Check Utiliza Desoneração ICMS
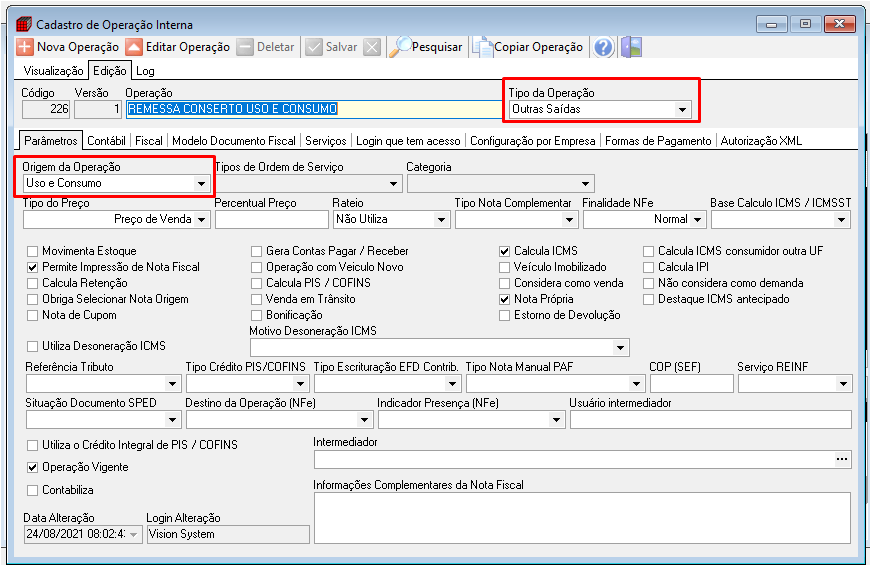Screen dimensions: 870x566 33,346
